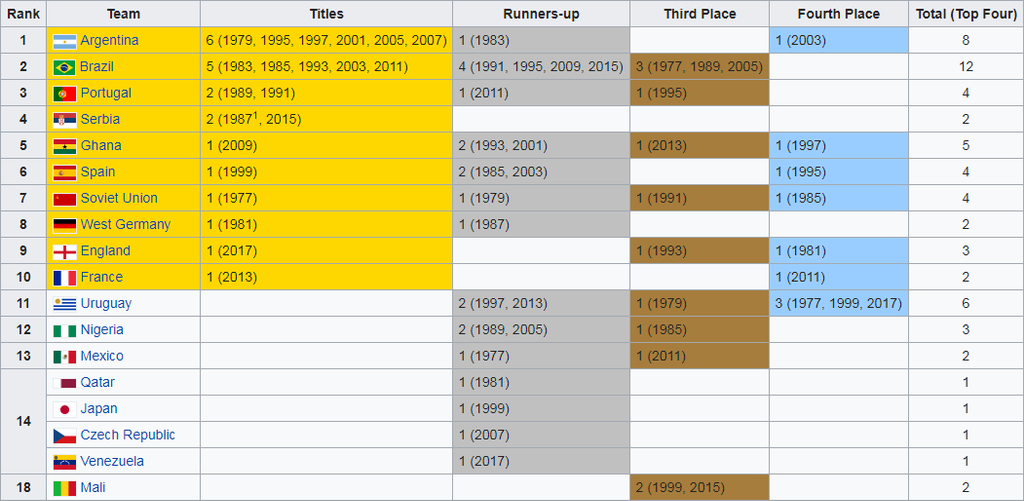Follow the Japan link
This screenshot has width=1024, height=501.
pyautogui.click(x=99, y=408)
